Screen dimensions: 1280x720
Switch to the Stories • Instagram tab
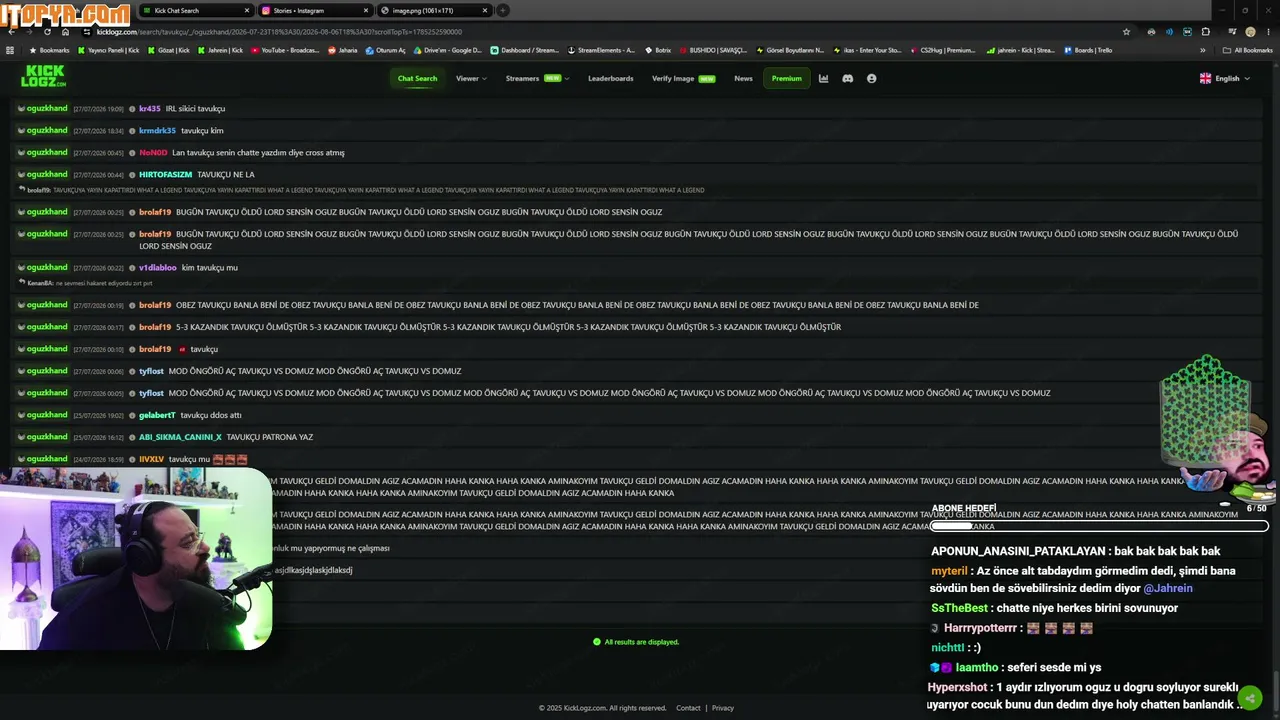[315, 11]
